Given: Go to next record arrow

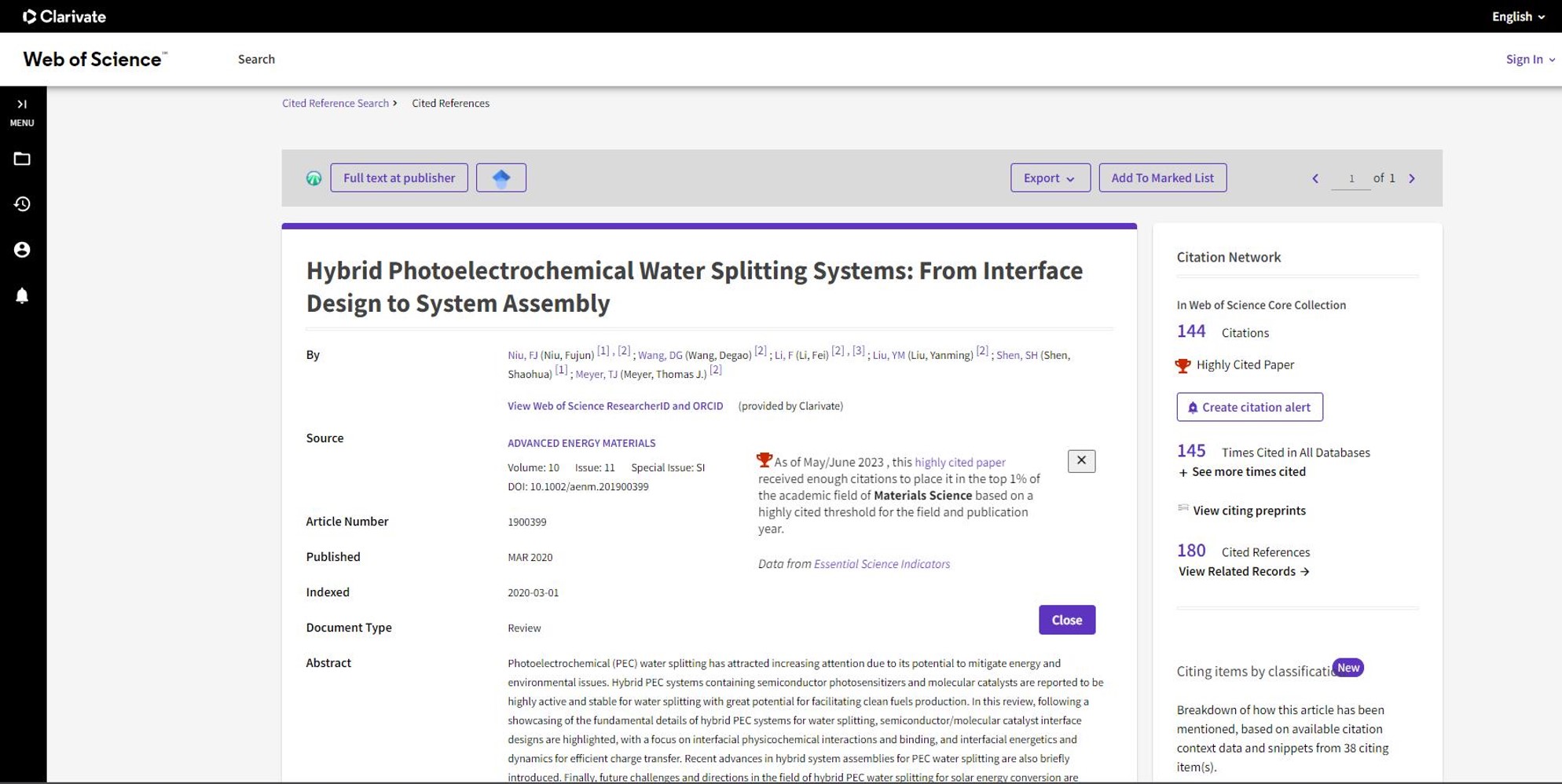Looking at the screenshot, I should pyautogui.click(x=1412, y=178).
